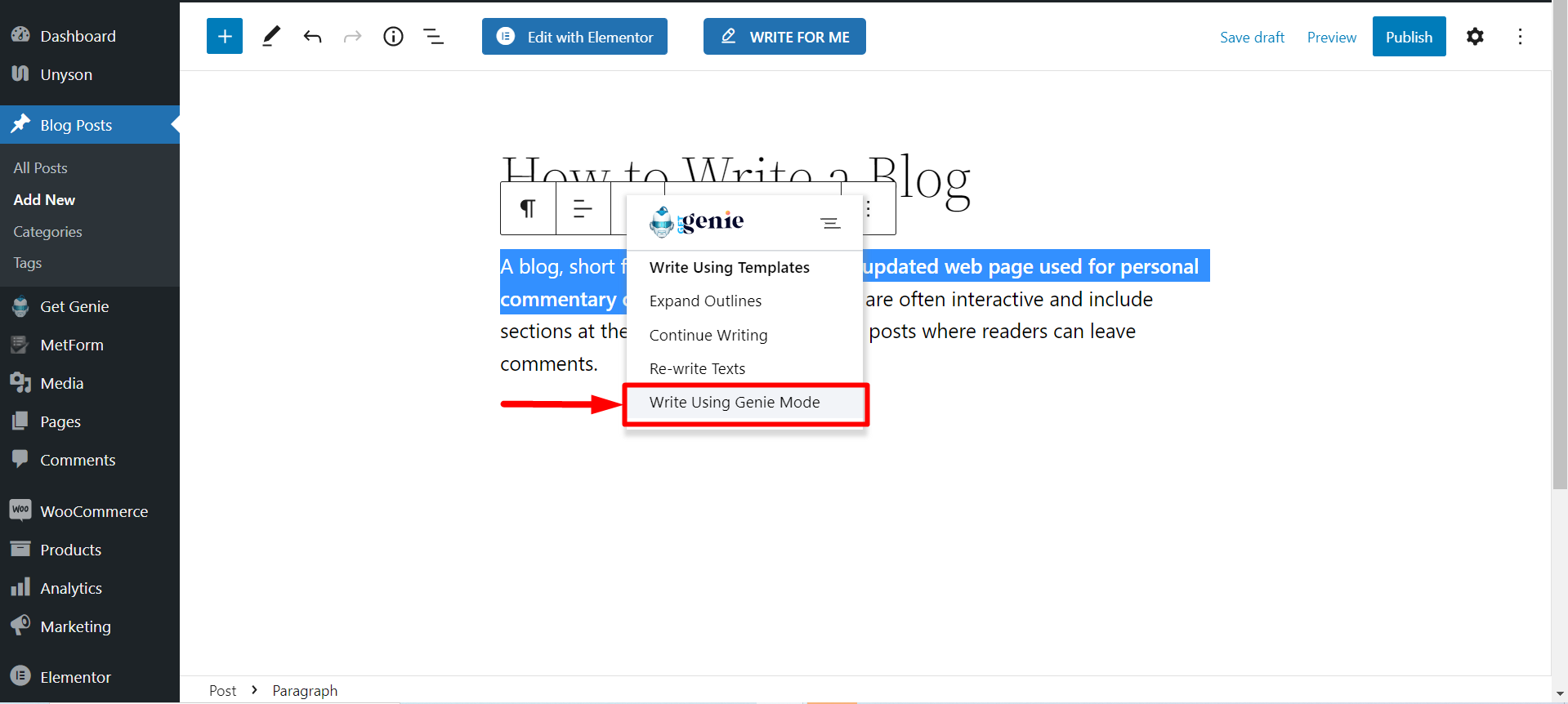
Task: Open Tags submenu
Action: (28, 263)
